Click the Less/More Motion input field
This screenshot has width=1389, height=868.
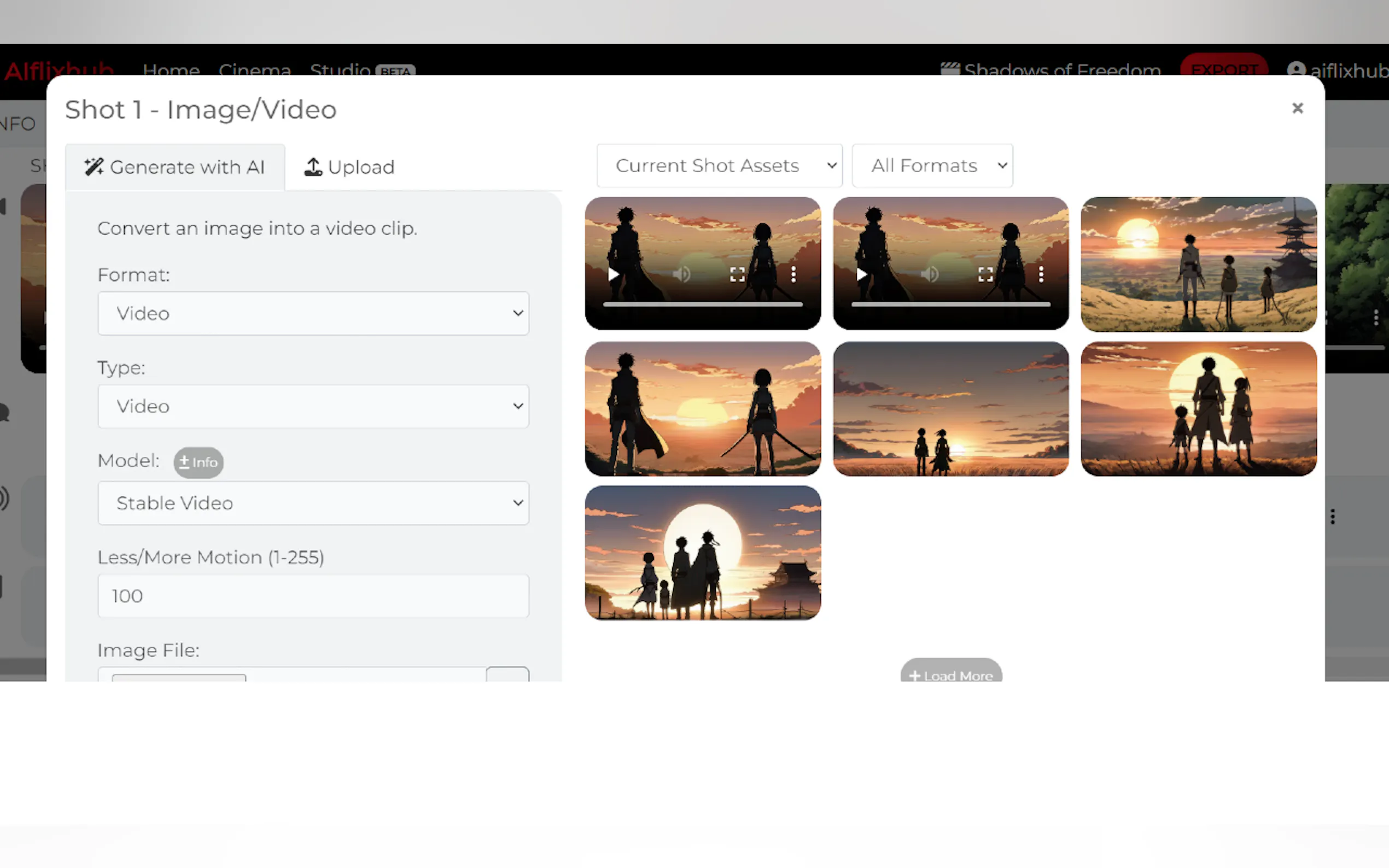point(313,596)
